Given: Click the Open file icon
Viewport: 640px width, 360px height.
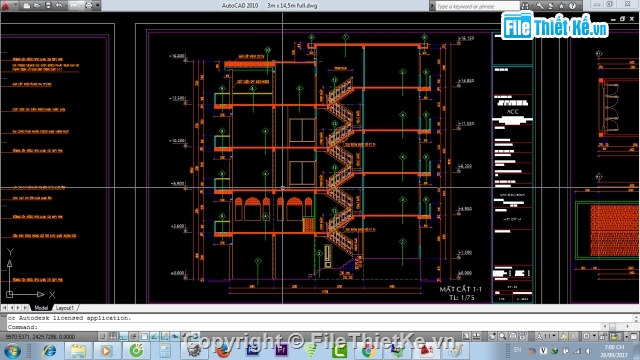Looking at the screenshot, I should pos(37,6).
